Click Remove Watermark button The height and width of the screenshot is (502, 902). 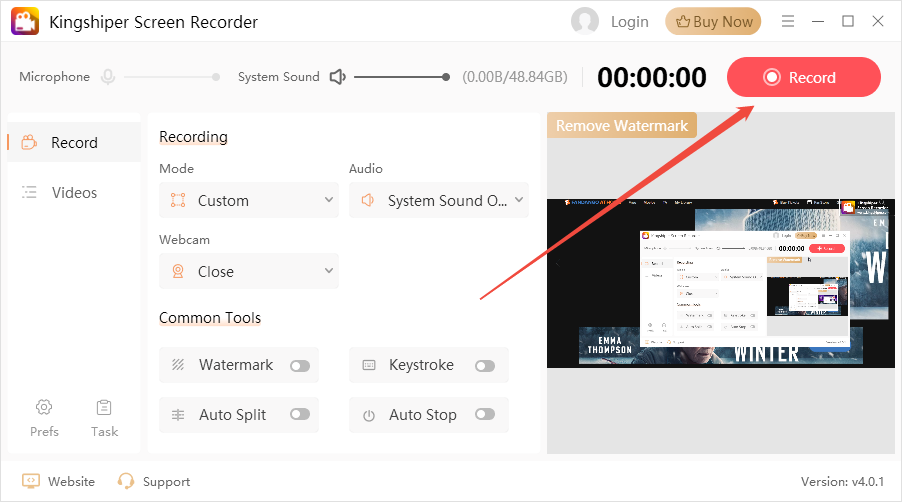pos(622,125)
